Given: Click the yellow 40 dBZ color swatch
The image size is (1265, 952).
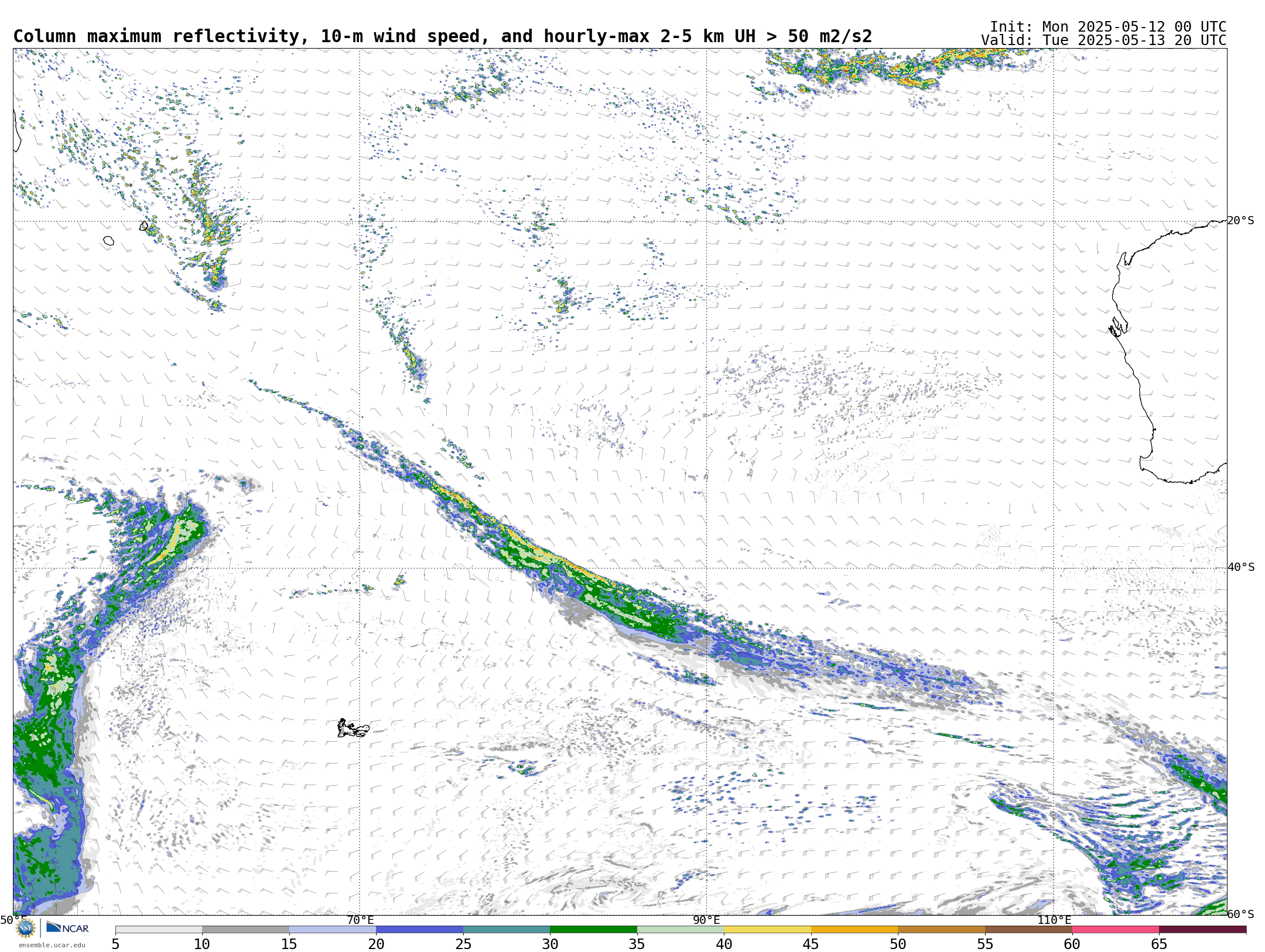Looking at the screenshot, I should pyautogui.click(x=767, y=930).
